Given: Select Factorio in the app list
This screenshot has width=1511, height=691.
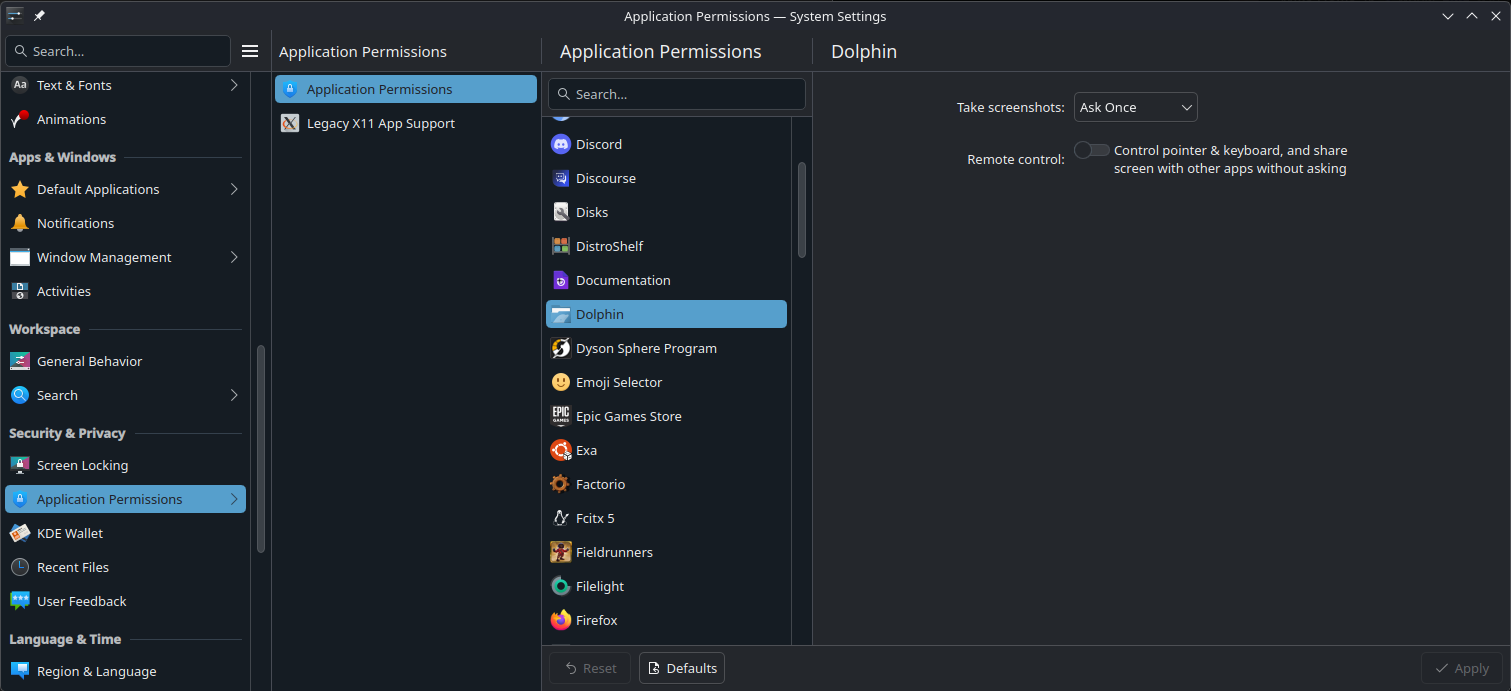Looking at the screenshot, I should tap(666, 484).
